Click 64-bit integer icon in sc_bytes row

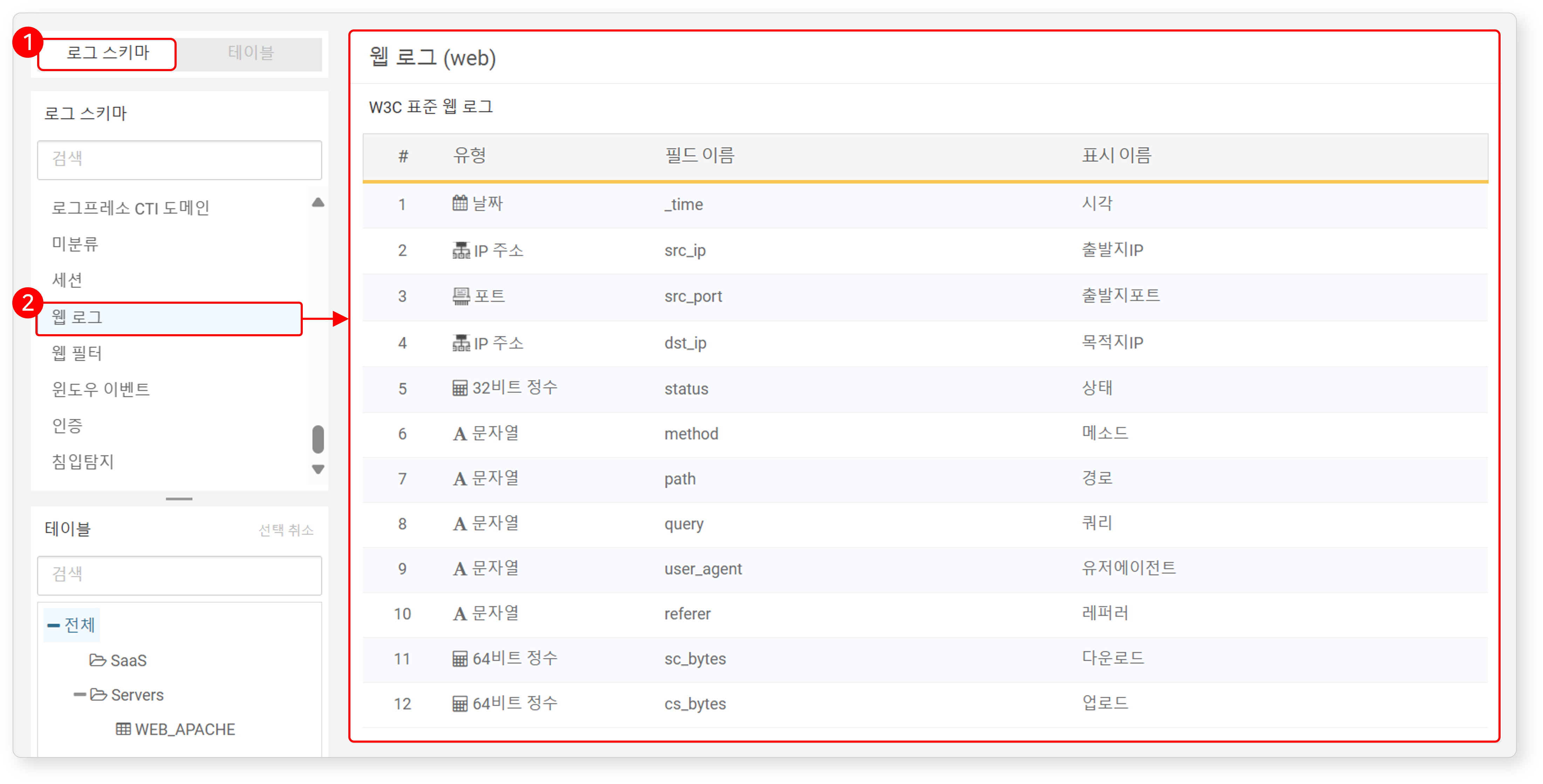click(459, 659)
